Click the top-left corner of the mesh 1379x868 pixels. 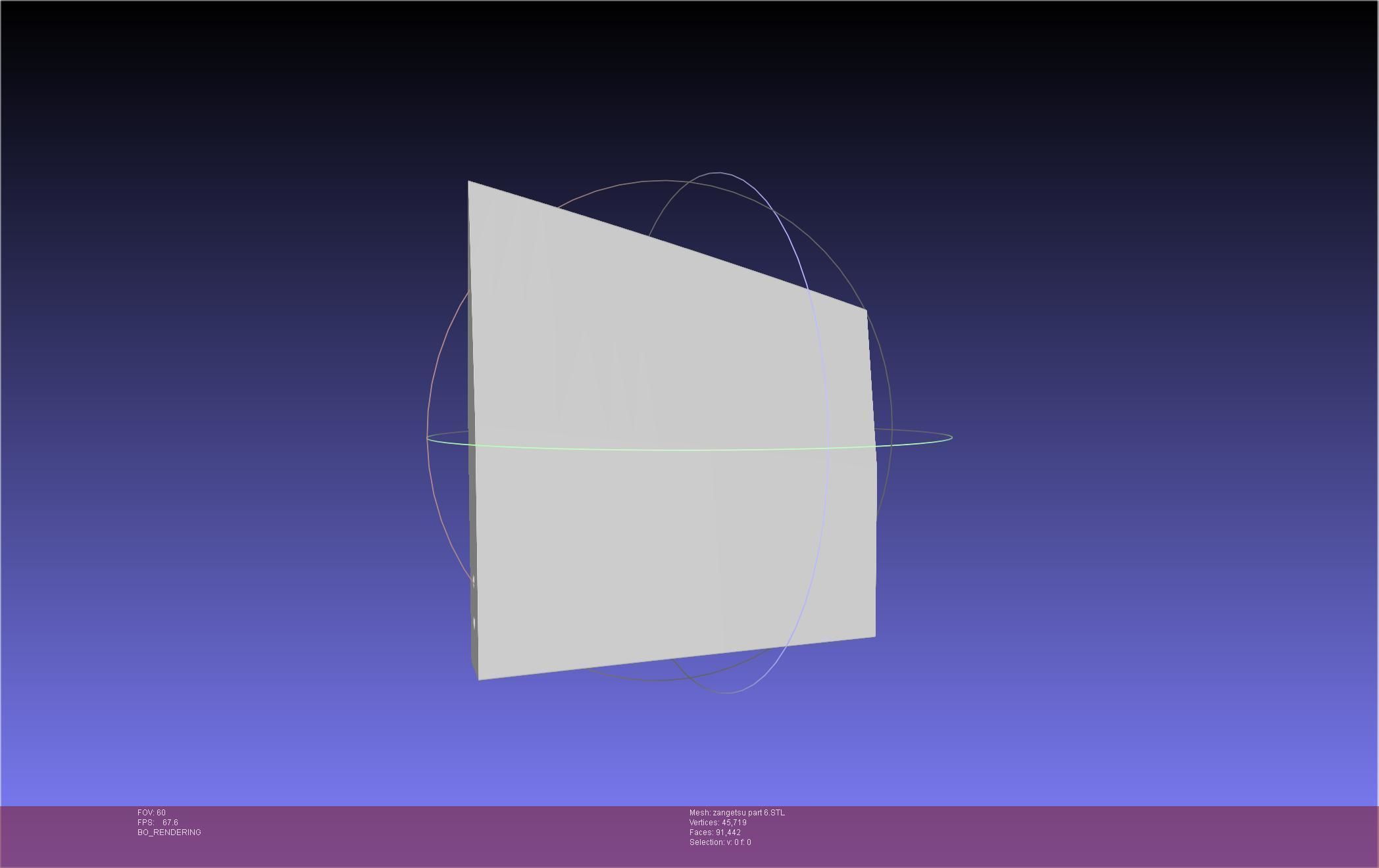(469, 182)
